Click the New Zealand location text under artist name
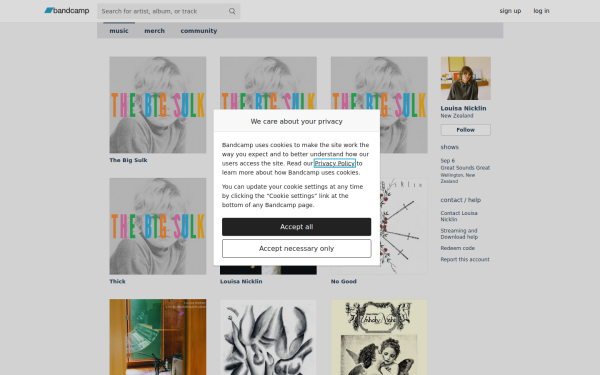The width and height of the screenshot is (600, 375). pyautogui.click(x=457, y=116)
